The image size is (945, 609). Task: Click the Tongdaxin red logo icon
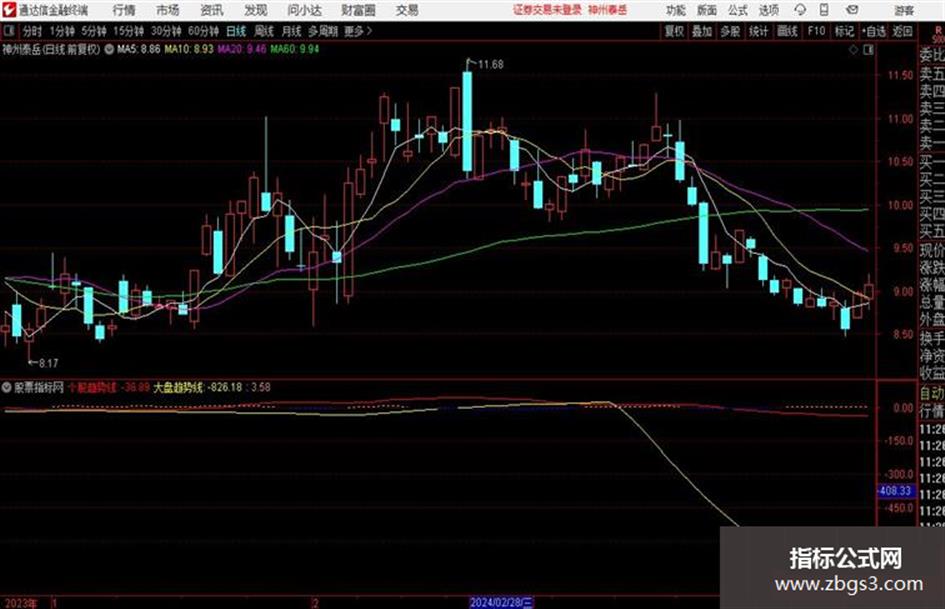[9, 10]
